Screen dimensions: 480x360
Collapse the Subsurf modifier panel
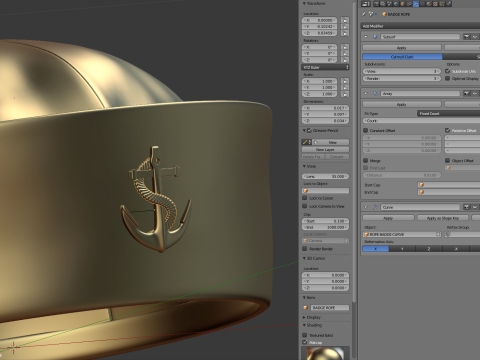click(x=366, y=37)
